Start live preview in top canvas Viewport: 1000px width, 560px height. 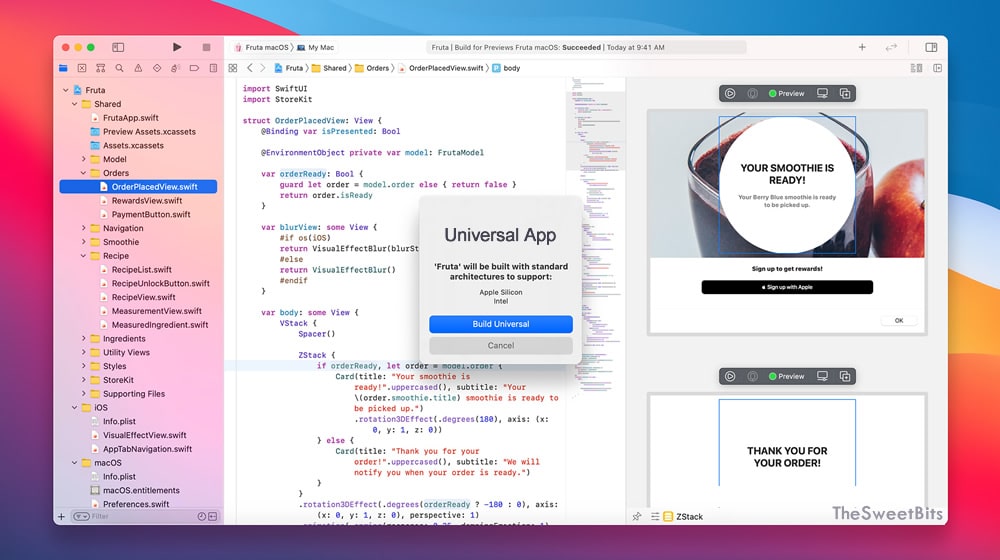[x=730, y=94]
